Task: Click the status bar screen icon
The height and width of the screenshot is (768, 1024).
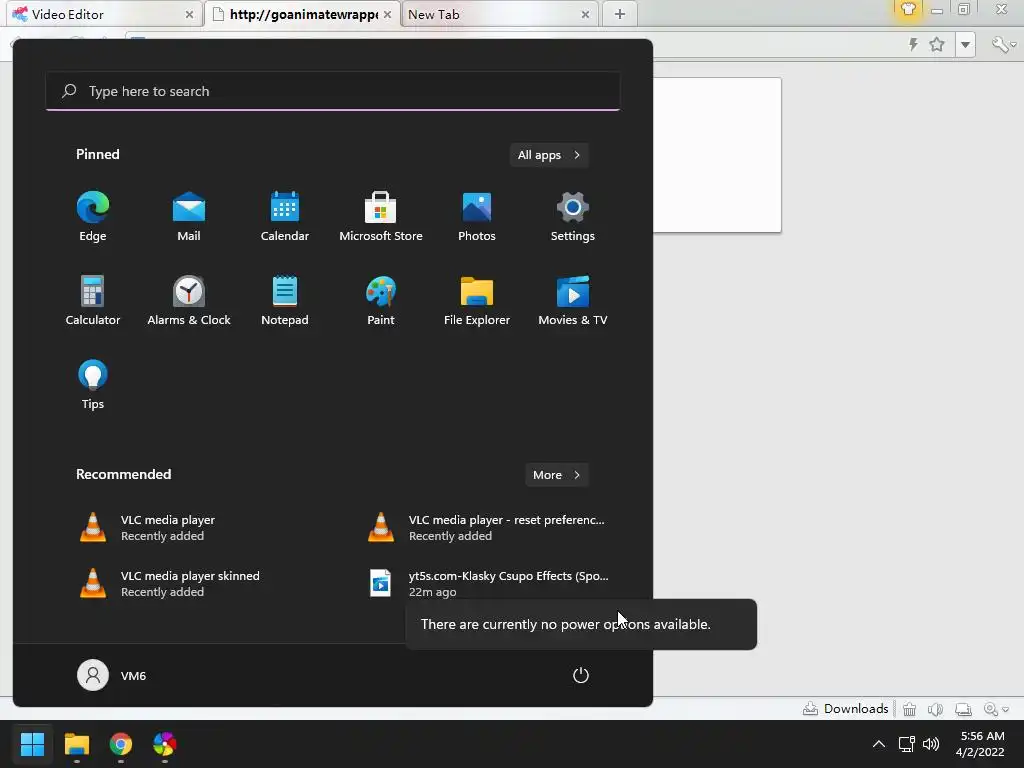Action: coord(963,709)
